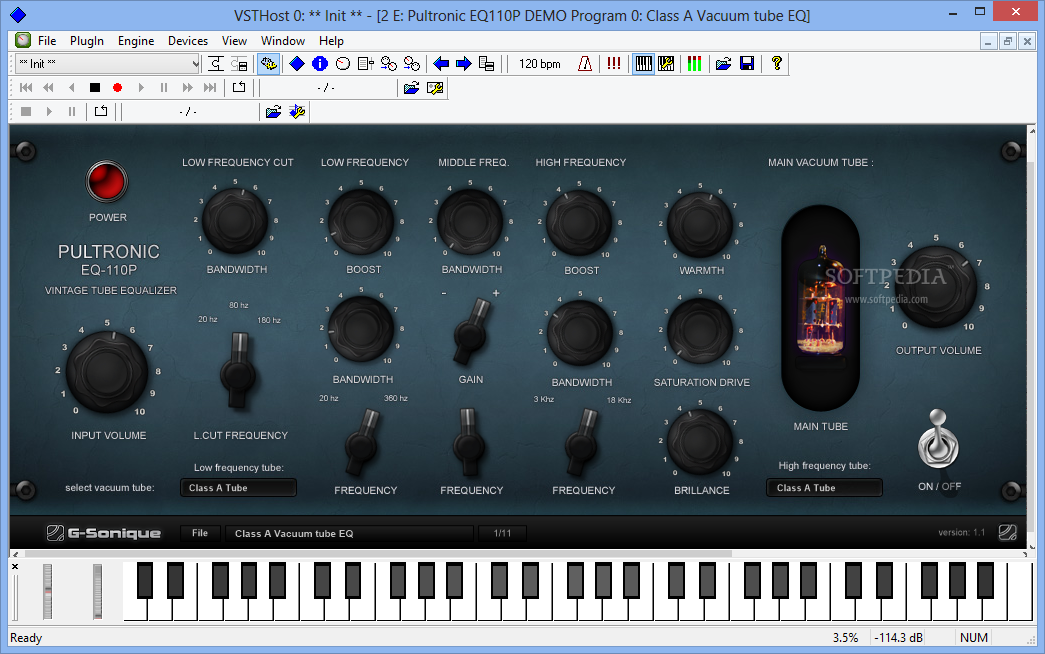Click the Low Frequency Cut BANDWIDTH knob
Viewport: 1045px width, 654px height.
(235, 221)
